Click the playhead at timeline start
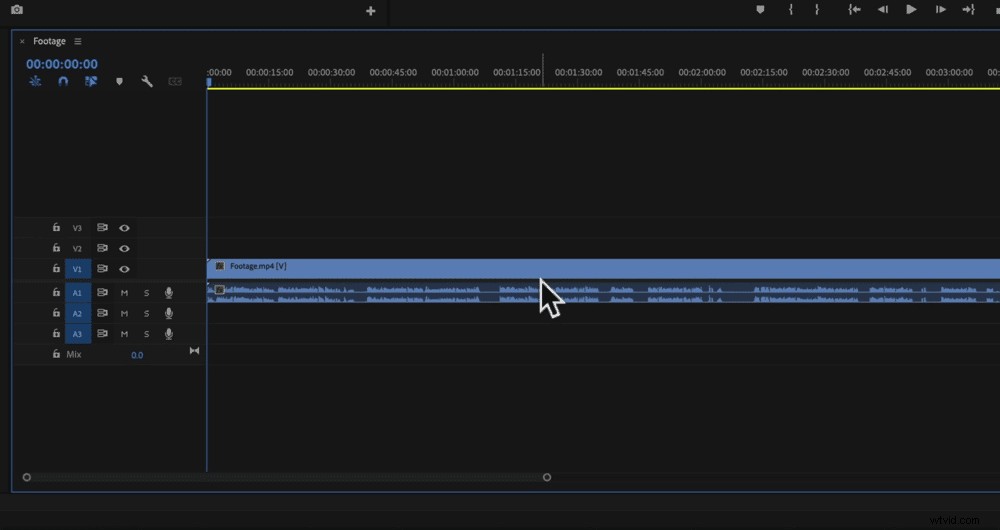Image resolution: width=1000 pixels, height=530 pixels. (209, 82)
